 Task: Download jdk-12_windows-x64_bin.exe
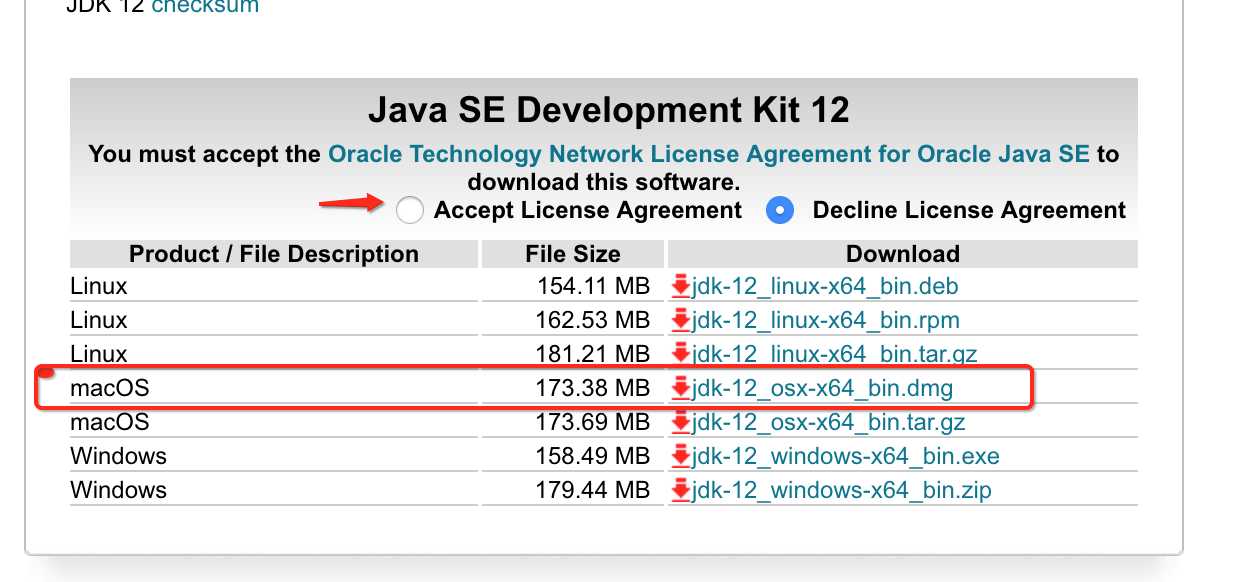coord(846,456)
